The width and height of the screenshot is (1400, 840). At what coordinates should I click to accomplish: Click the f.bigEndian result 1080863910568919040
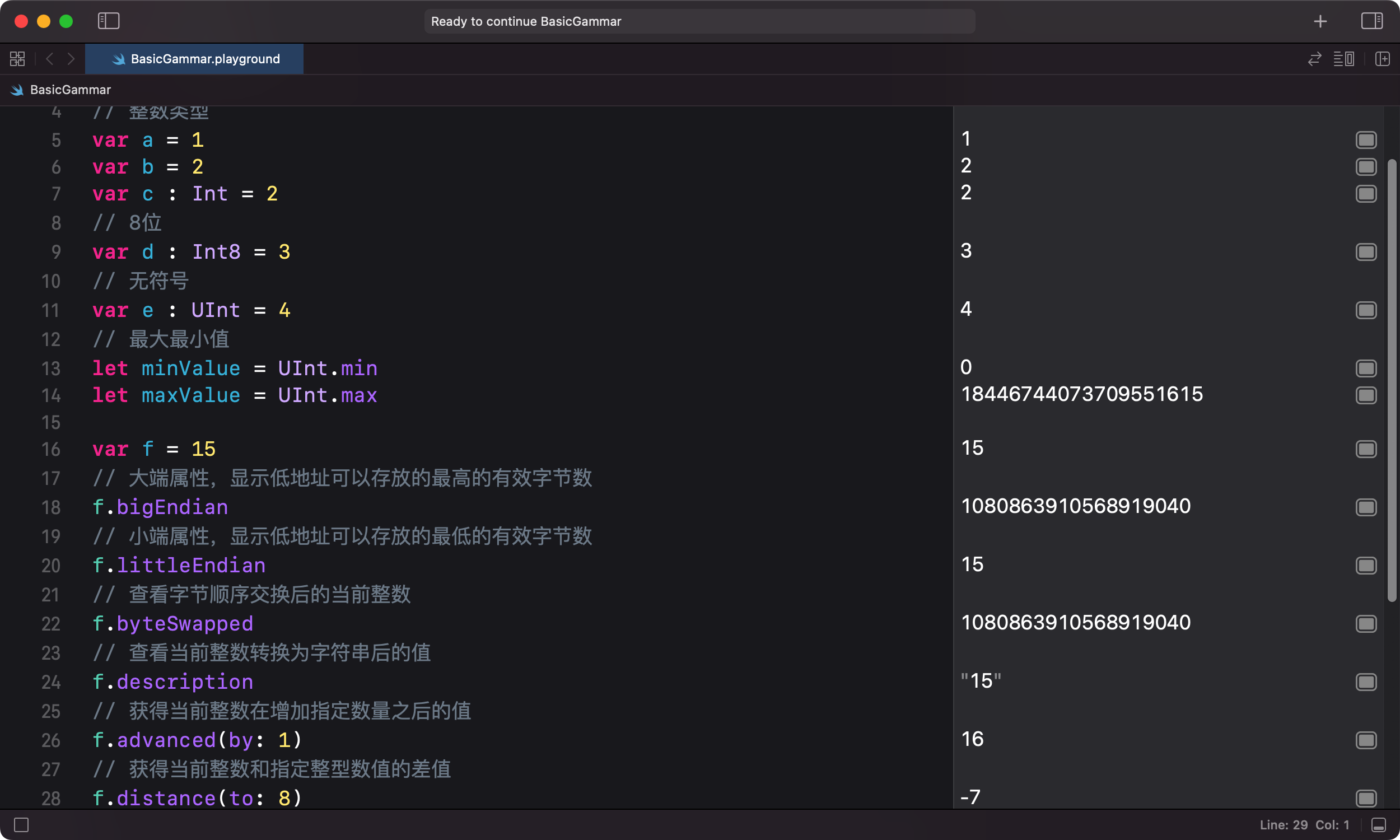tap(1076, 507)
